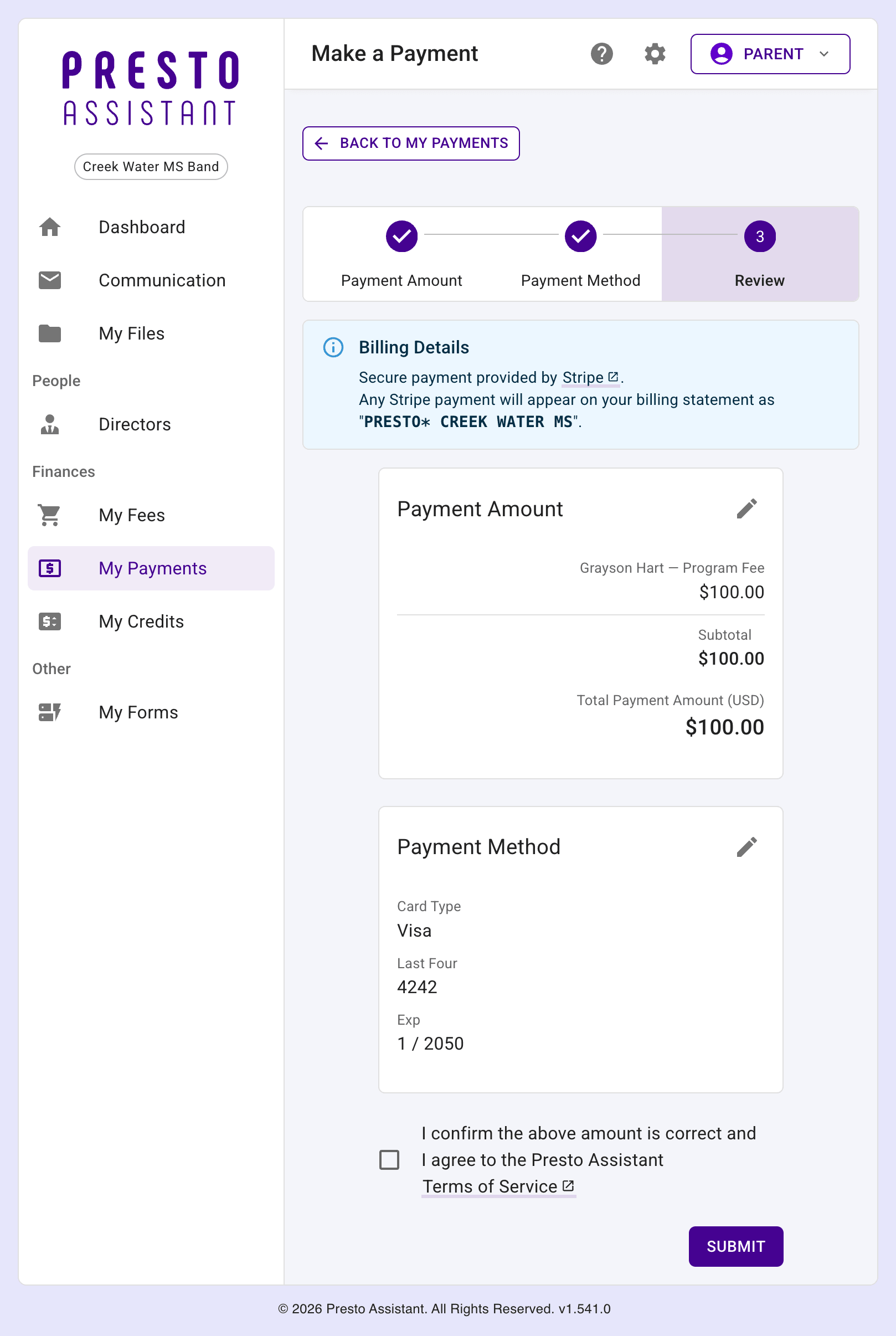
Task: Check the confirm amount checkbox
Action: [x=389, y=1159]
